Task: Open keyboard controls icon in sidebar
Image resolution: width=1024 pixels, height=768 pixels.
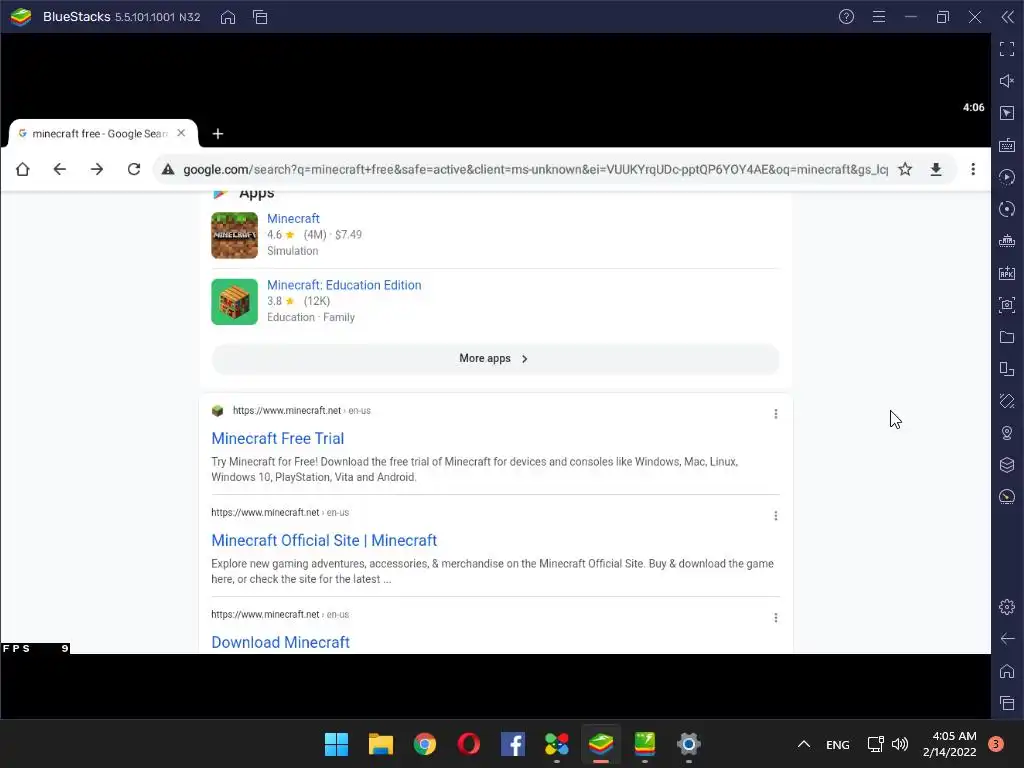Action: (x=1007, y=145)
